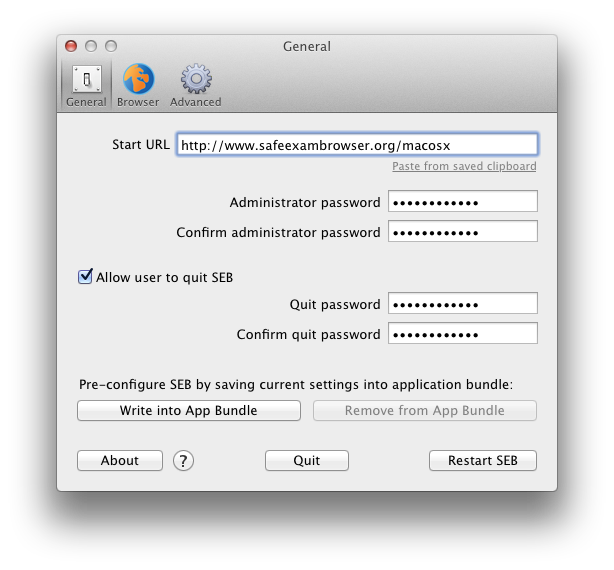Image resolution: width=614 pixels, height=570 pixels.
Task: Open the About dialog button
Action: coord(120,460)
